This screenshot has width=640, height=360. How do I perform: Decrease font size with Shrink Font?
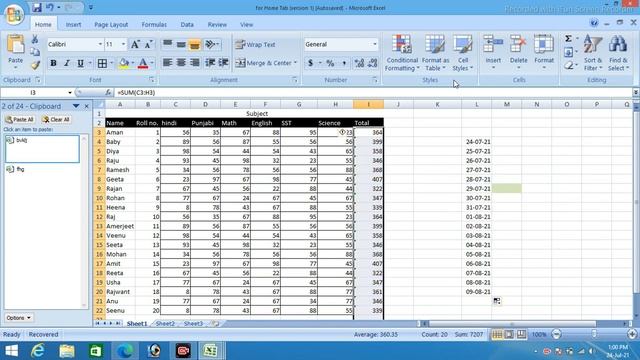(x=148, y=44)
